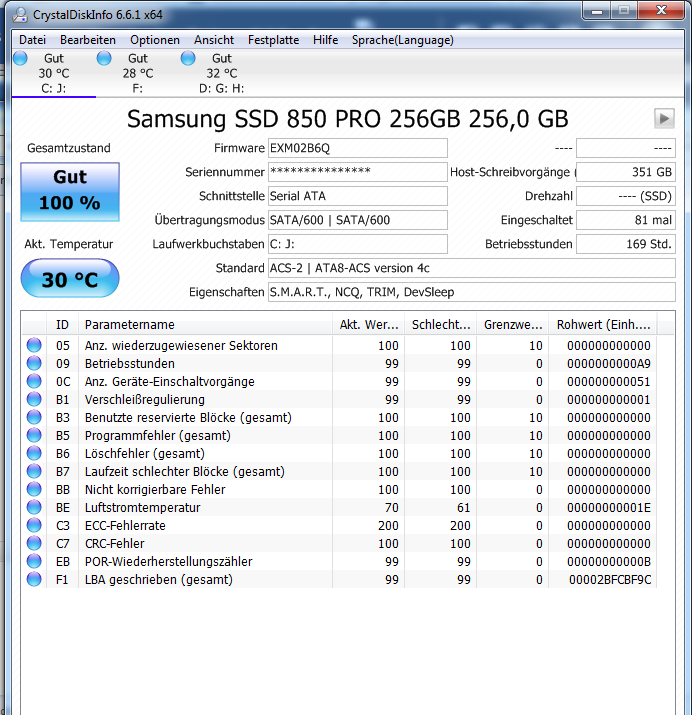The height and width of the screenshot is (715, 692).
Task: Select the D: G: H: disk status orb
Action: (188, 58)
